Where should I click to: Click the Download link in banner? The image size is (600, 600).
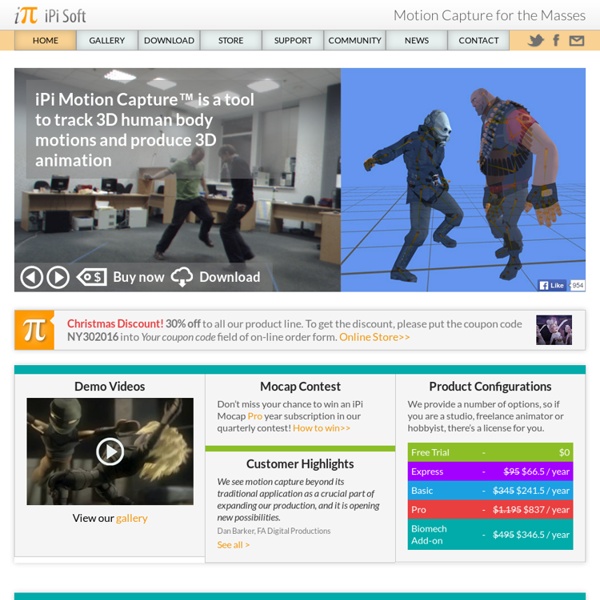point(230,277)
